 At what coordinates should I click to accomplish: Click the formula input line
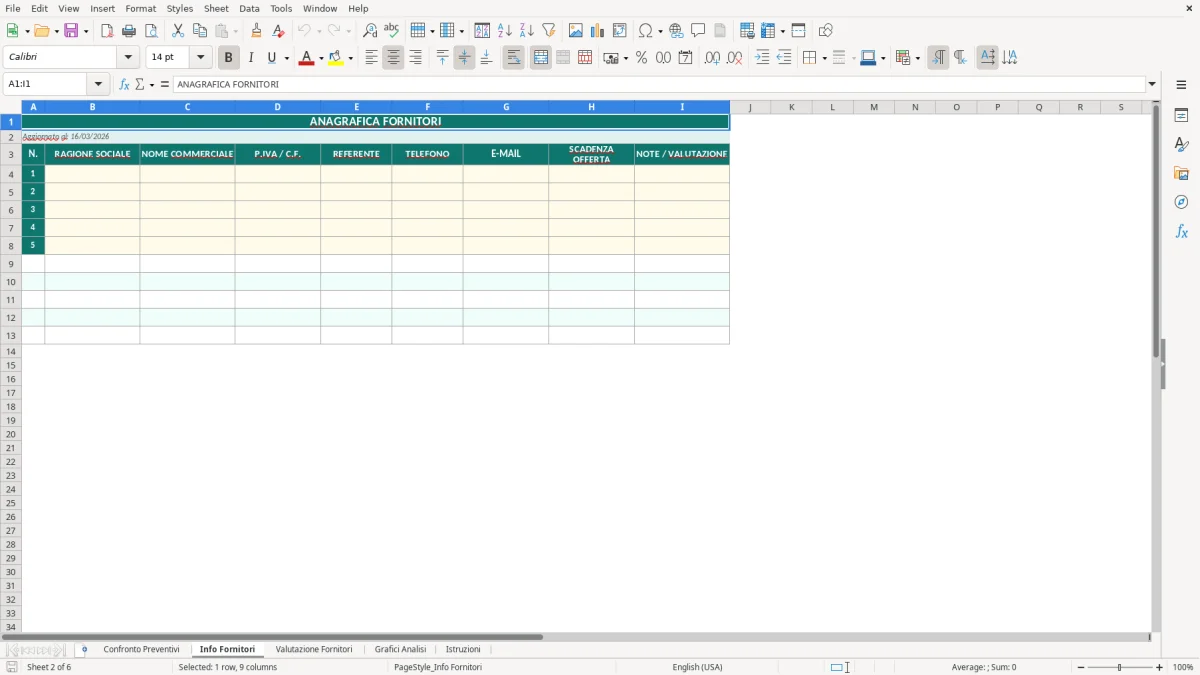[659, 85]
